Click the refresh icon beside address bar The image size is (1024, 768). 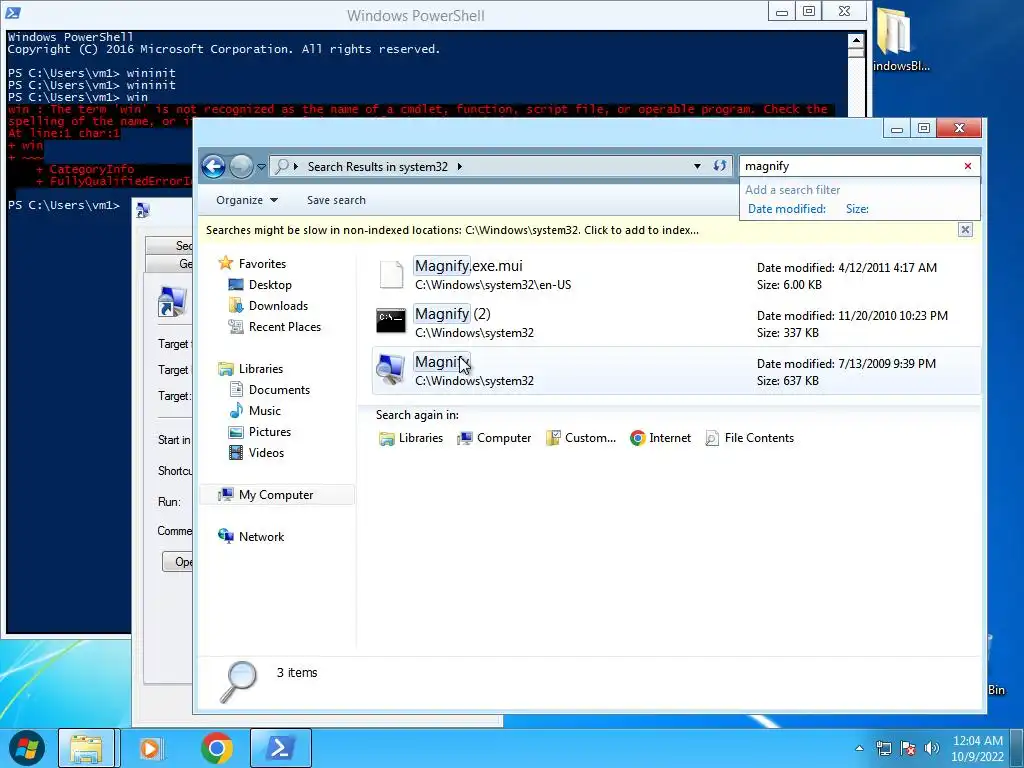point(720,166)
